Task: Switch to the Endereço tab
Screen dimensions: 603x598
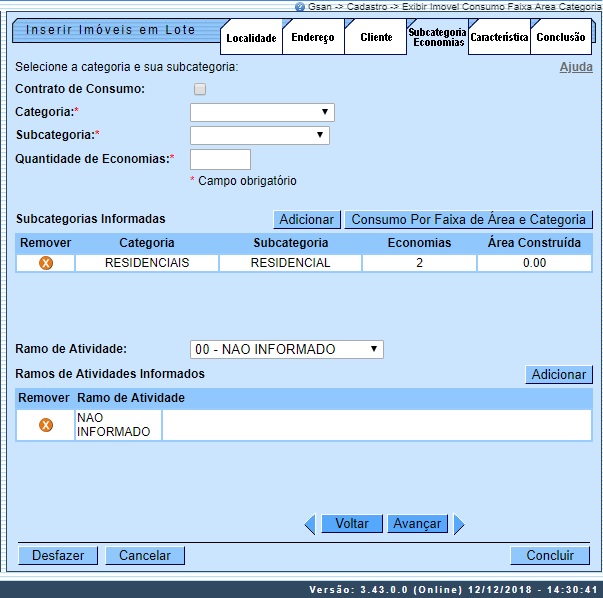Action: (313, 37)
